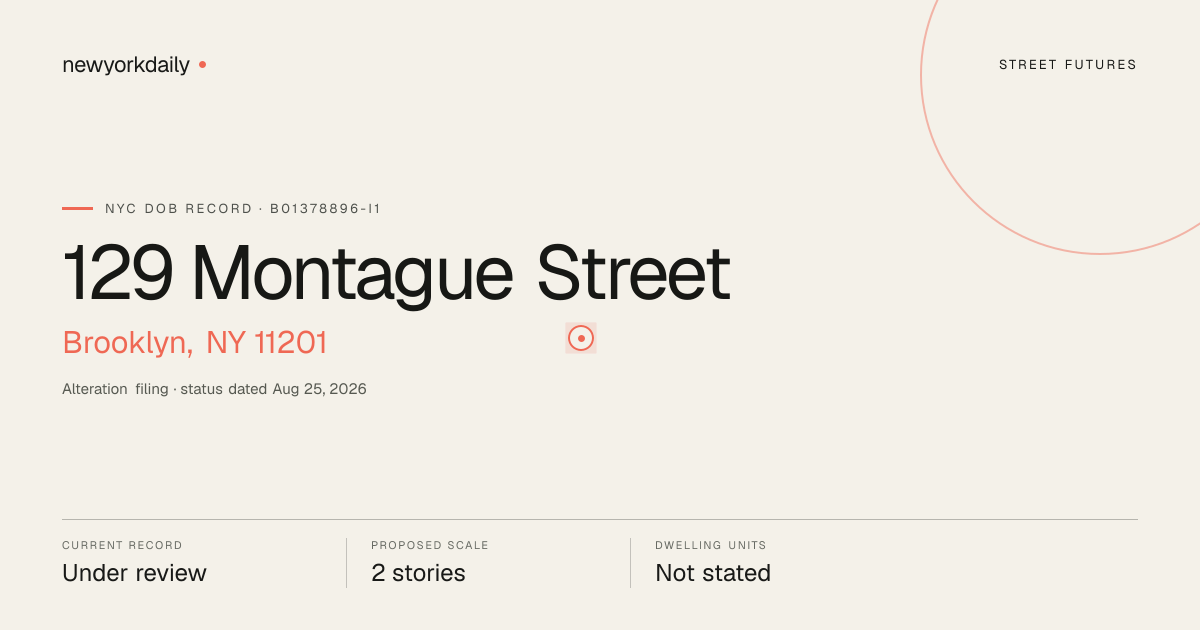
Task: Click the DWELLING UNITS heading
Action: (711, 546)
